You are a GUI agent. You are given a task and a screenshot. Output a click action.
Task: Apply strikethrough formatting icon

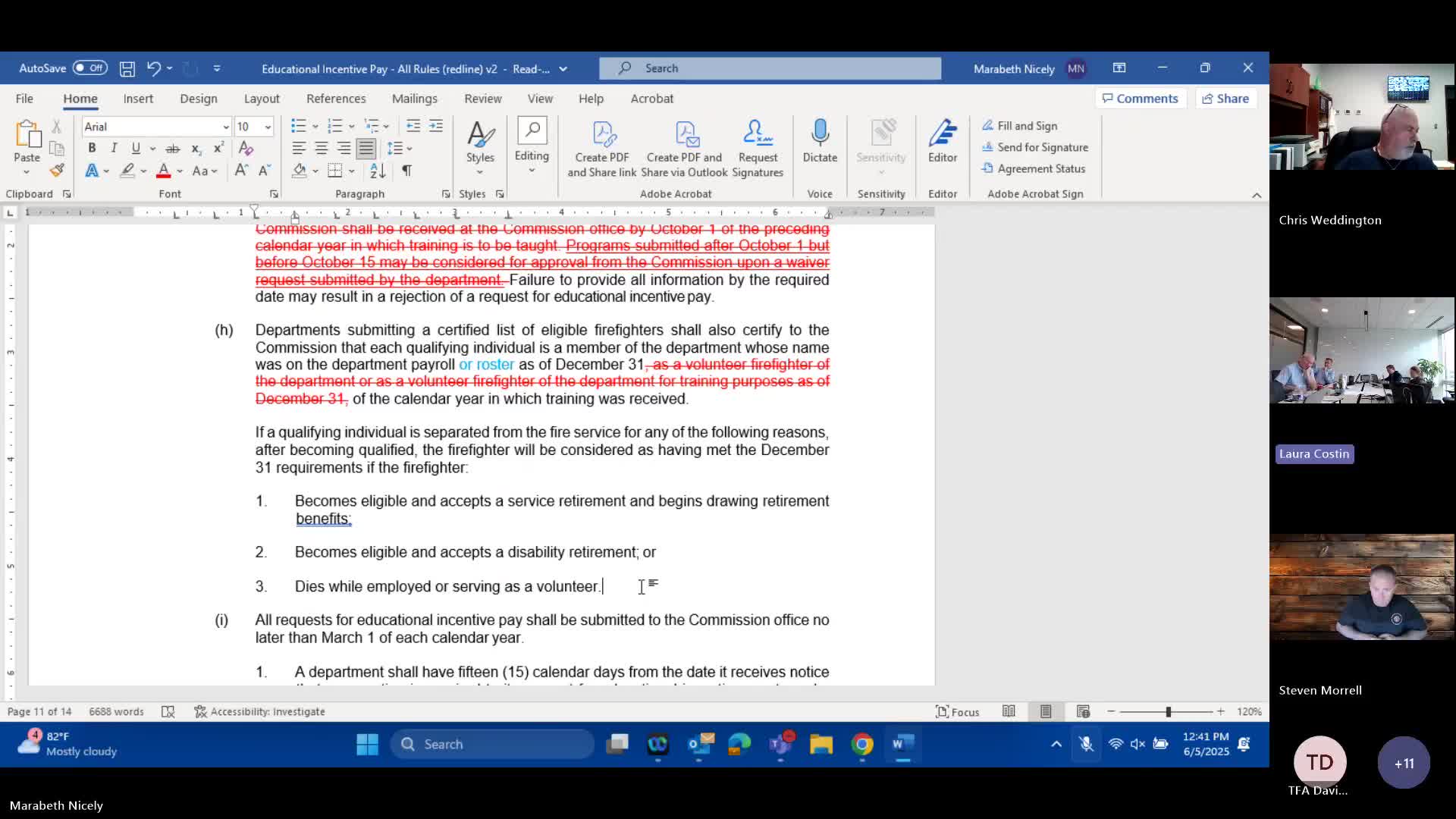pos(172,149)
